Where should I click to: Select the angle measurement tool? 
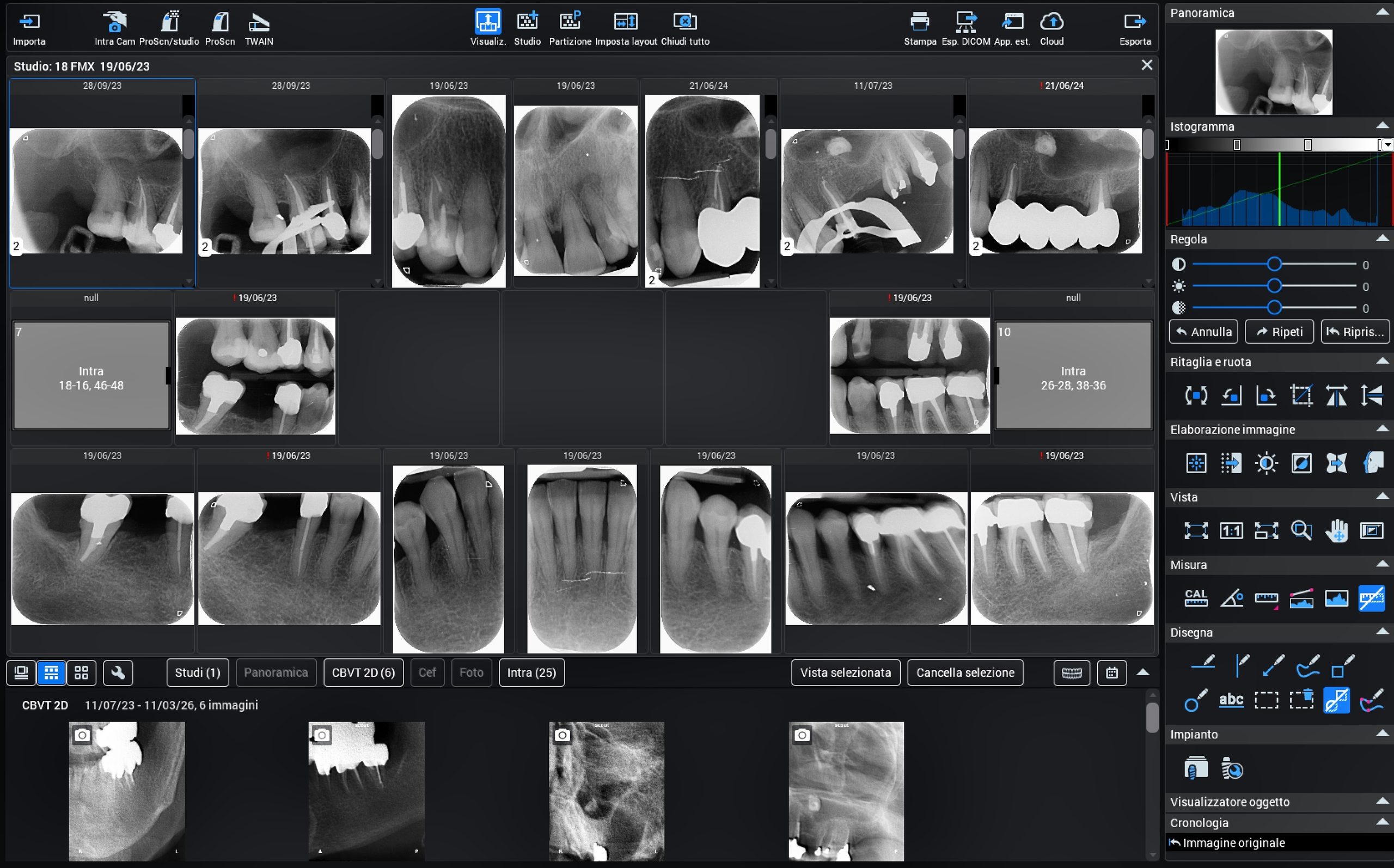click(x=1231, y=598)
